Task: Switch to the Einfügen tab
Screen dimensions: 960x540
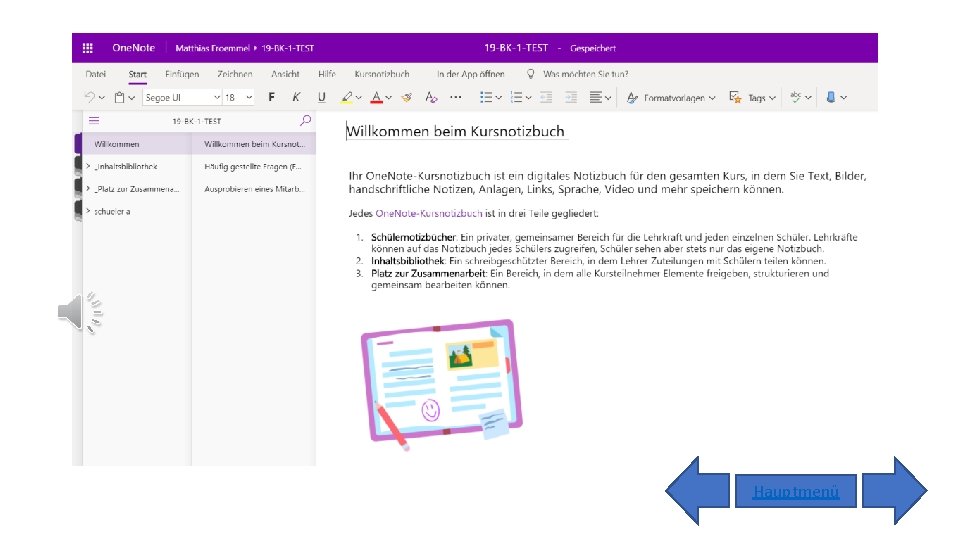Action: [x=182, y=74]
